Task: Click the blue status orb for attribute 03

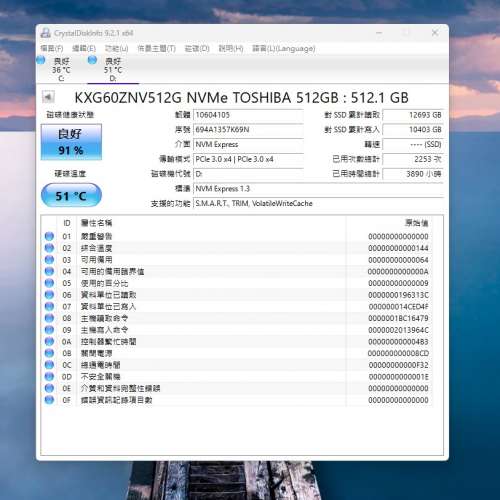Action: click(49, 260)
